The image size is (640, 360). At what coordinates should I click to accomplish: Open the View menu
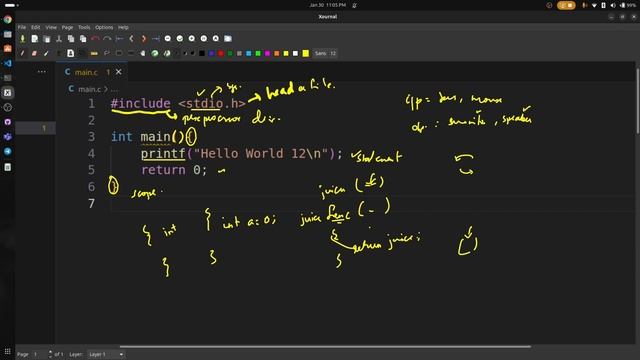pyautogui.click(x=51, y=27)
